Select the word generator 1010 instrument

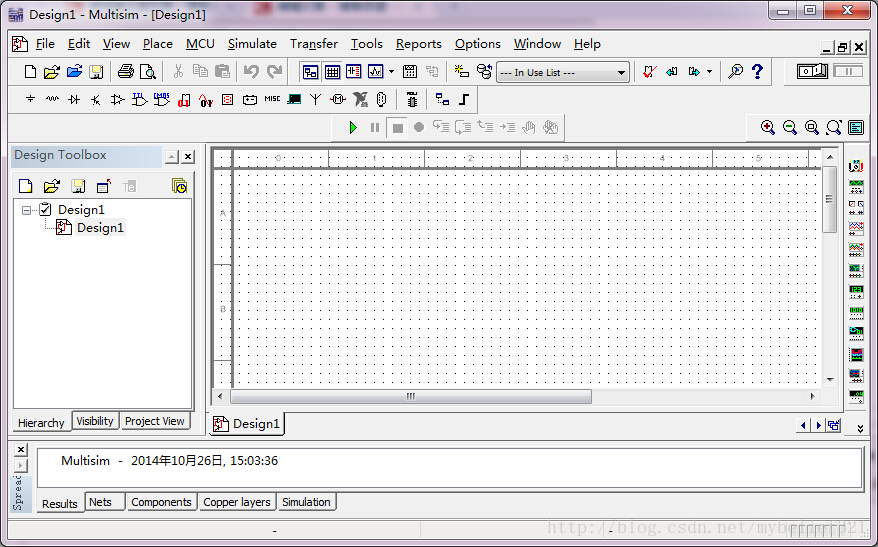point(856,312)
